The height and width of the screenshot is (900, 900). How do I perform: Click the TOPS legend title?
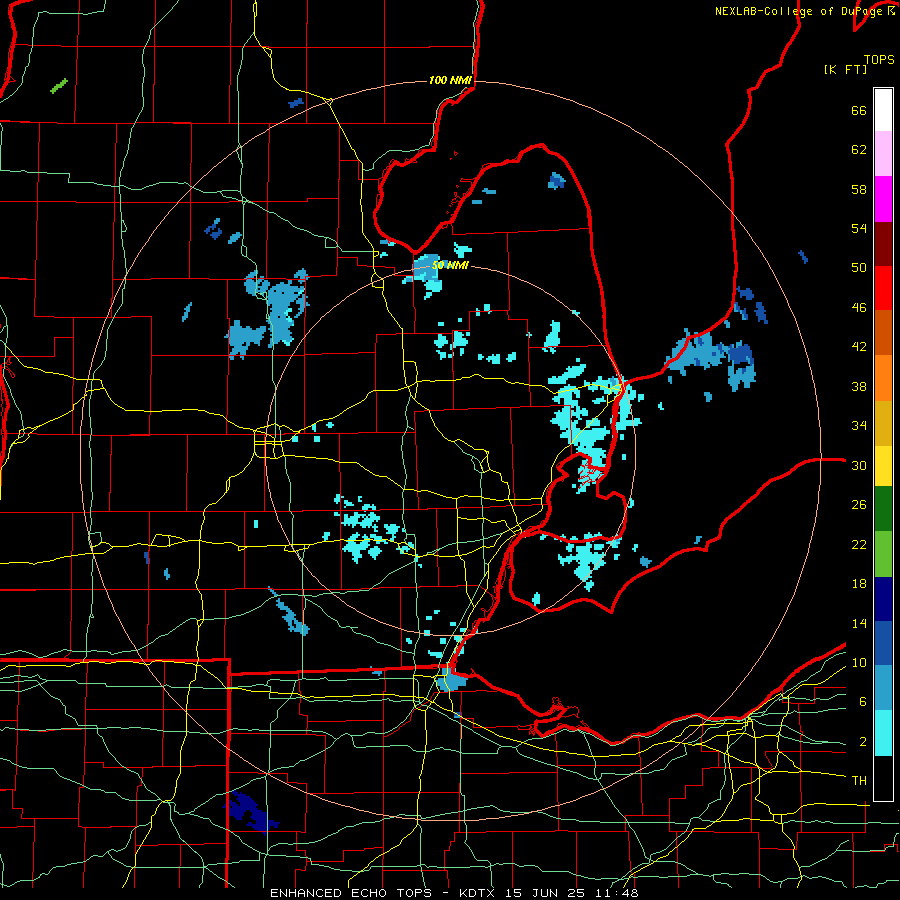coord(879,59)
